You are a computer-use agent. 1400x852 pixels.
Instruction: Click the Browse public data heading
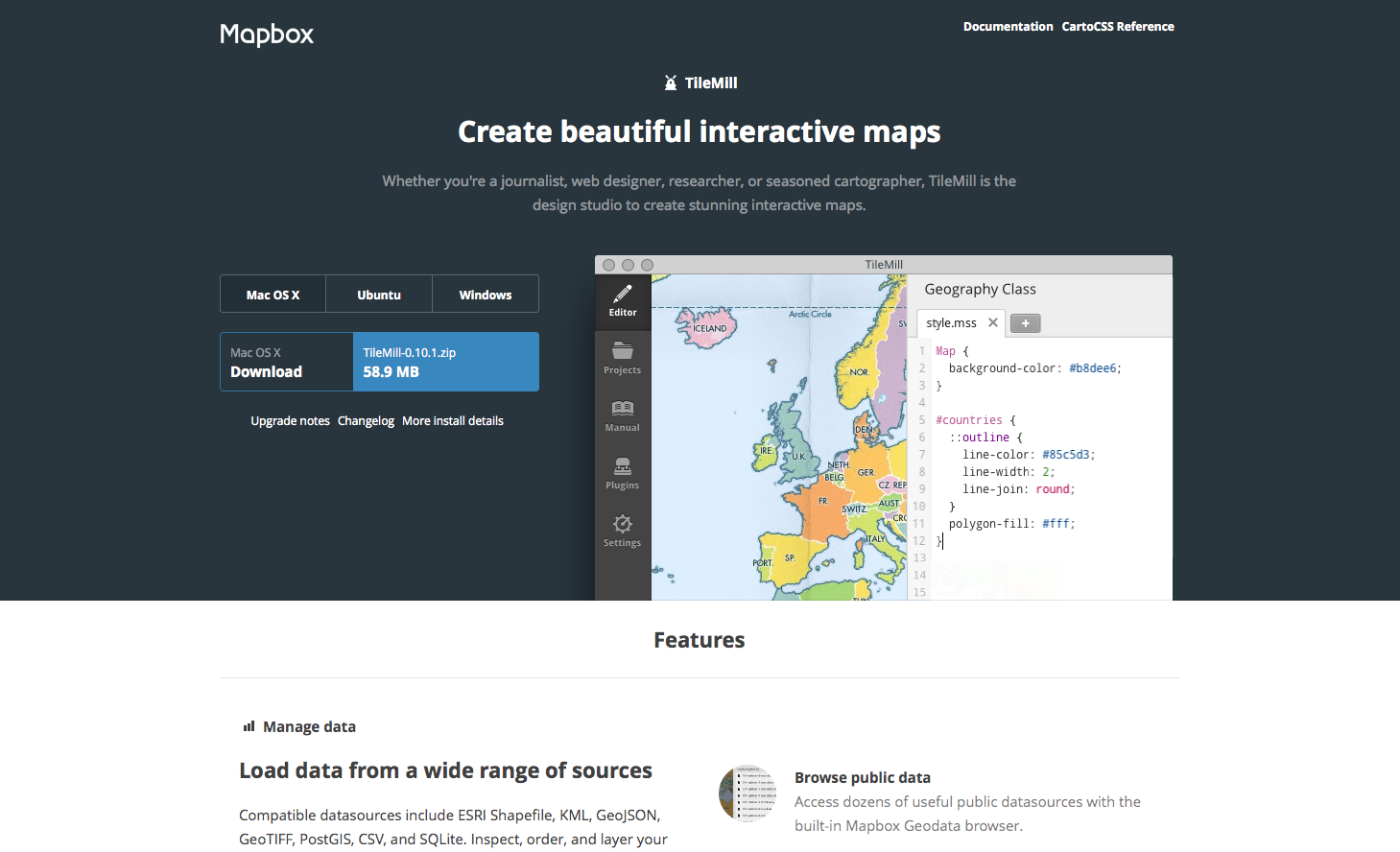863,777
